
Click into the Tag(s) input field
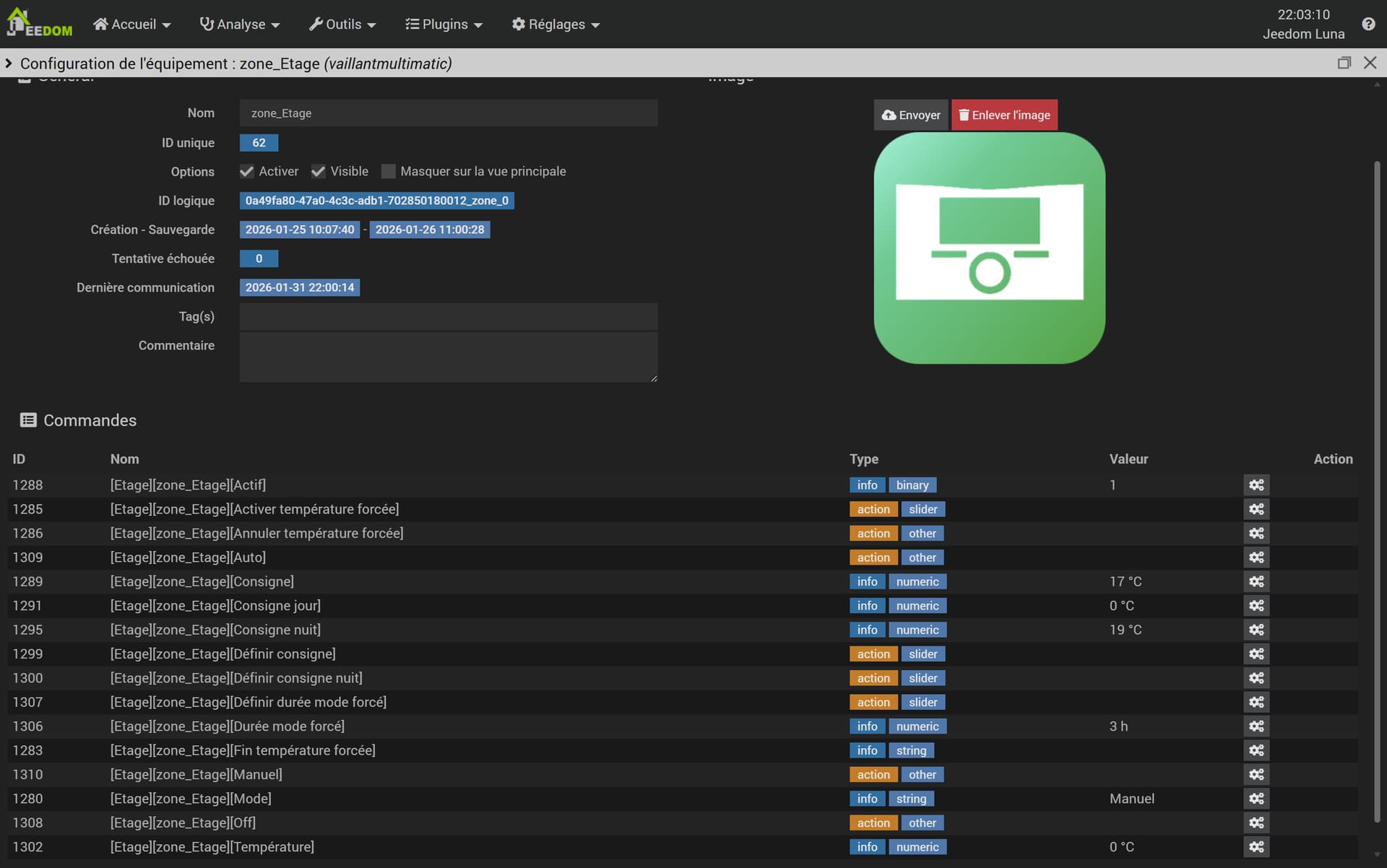pyautogui.click(x=448, y=317)
